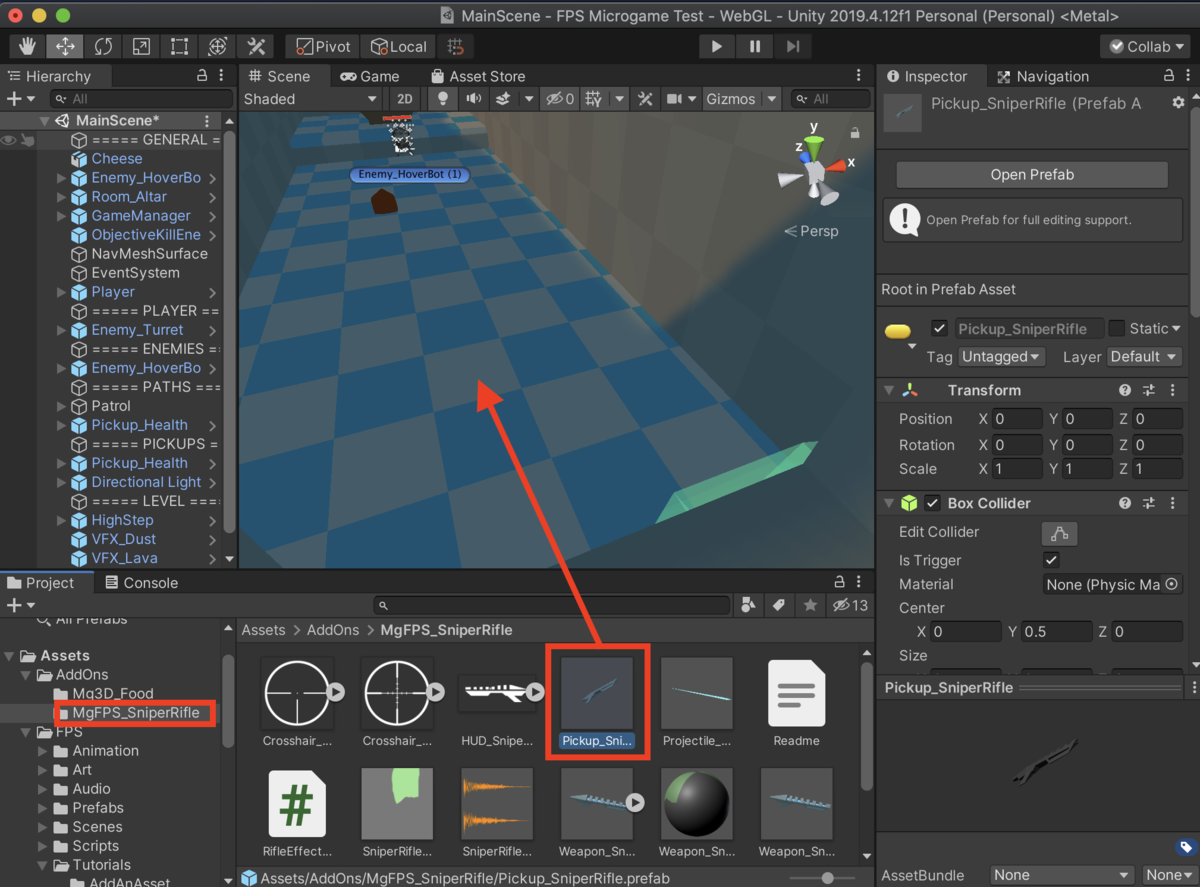Viewport: 1200px width, 887px height.
Task: Search assets by type icon
Action: pyautogui.click(x=747, y=605)
